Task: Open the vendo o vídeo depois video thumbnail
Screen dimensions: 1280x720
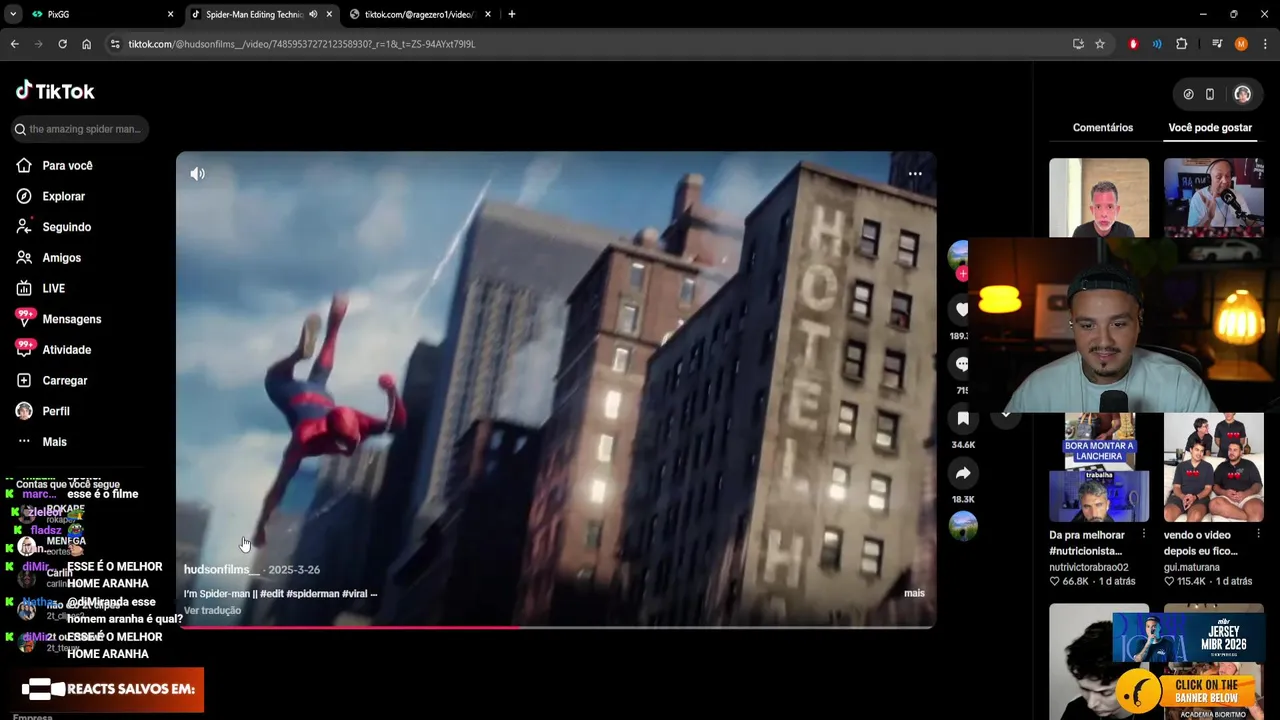Action: click(x=1213, y=467)
